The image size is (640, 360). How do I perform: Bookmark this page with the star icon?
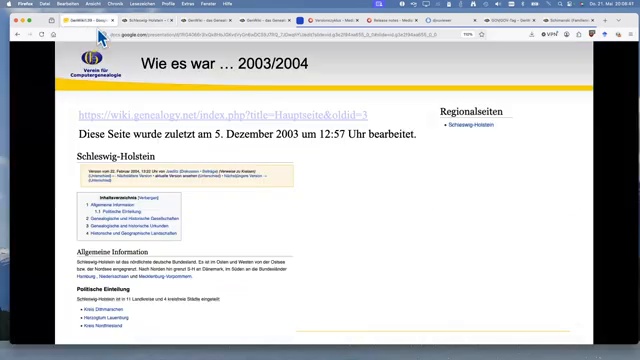point(482,35)
